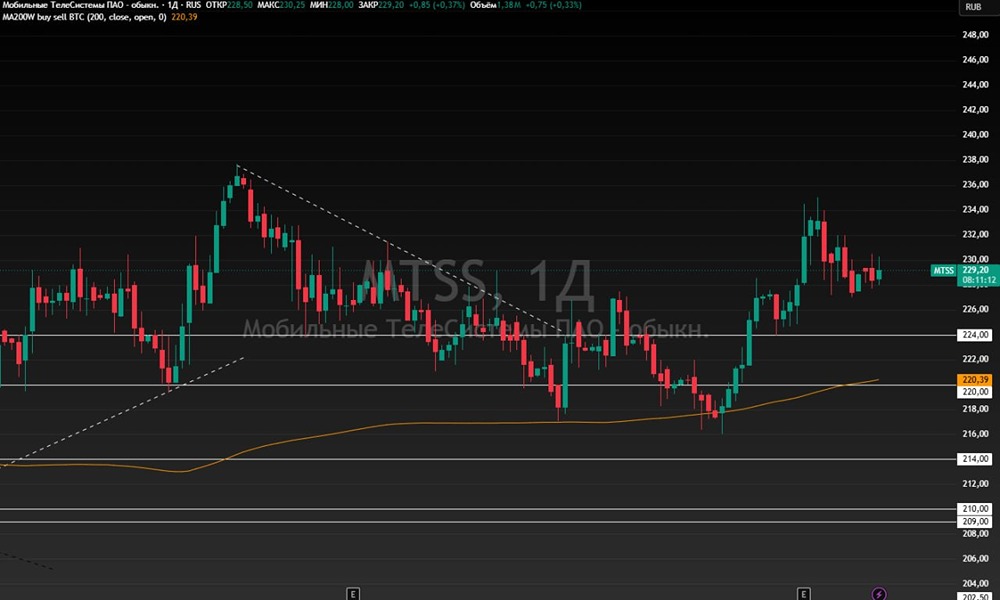Screen dimensions: 1000x600
Task: Click the МИН 228,00 low value
Action: coord(332,5)
